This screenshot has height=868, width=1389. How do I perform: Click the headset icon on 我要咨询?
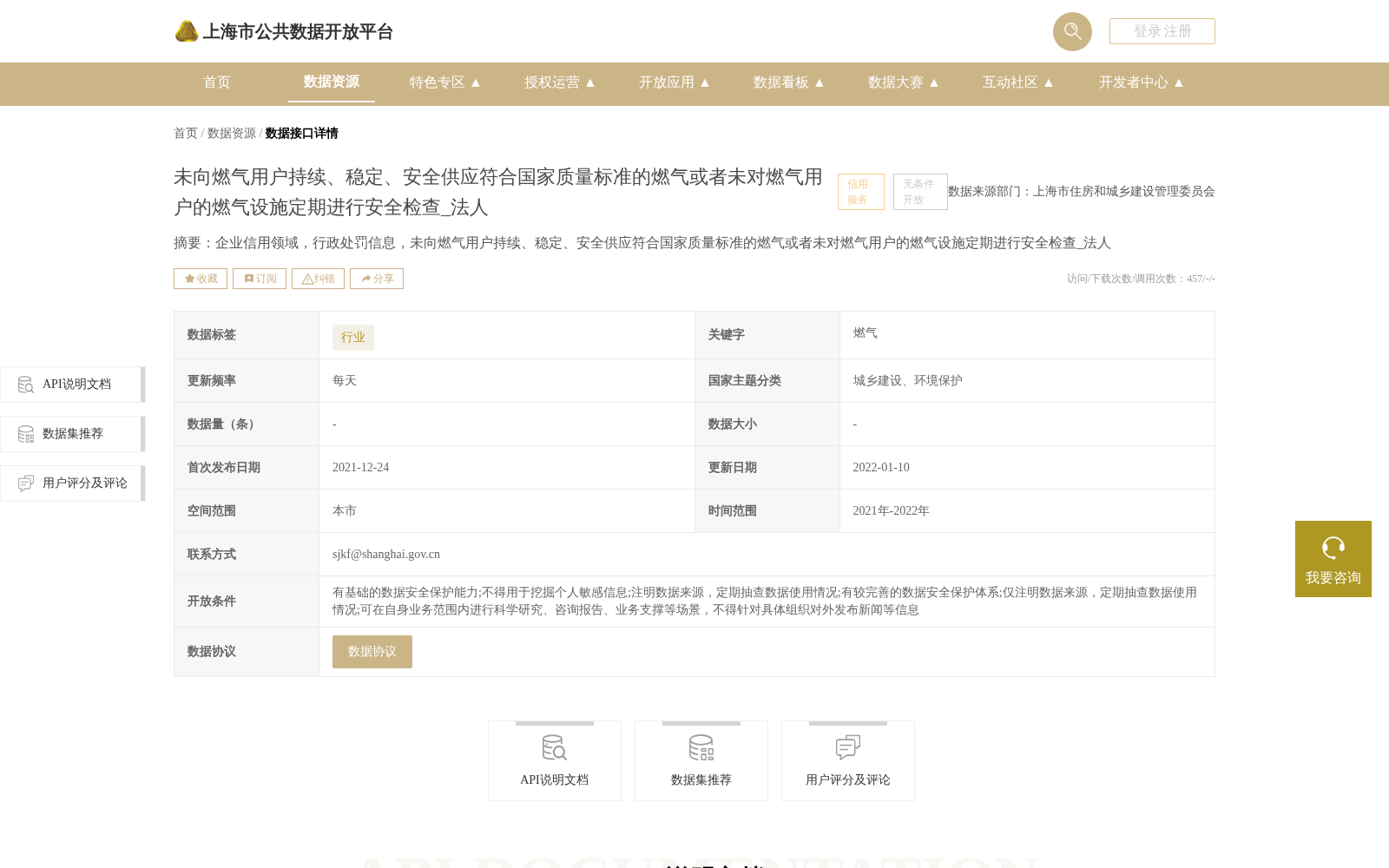(x=1333, y=548)
